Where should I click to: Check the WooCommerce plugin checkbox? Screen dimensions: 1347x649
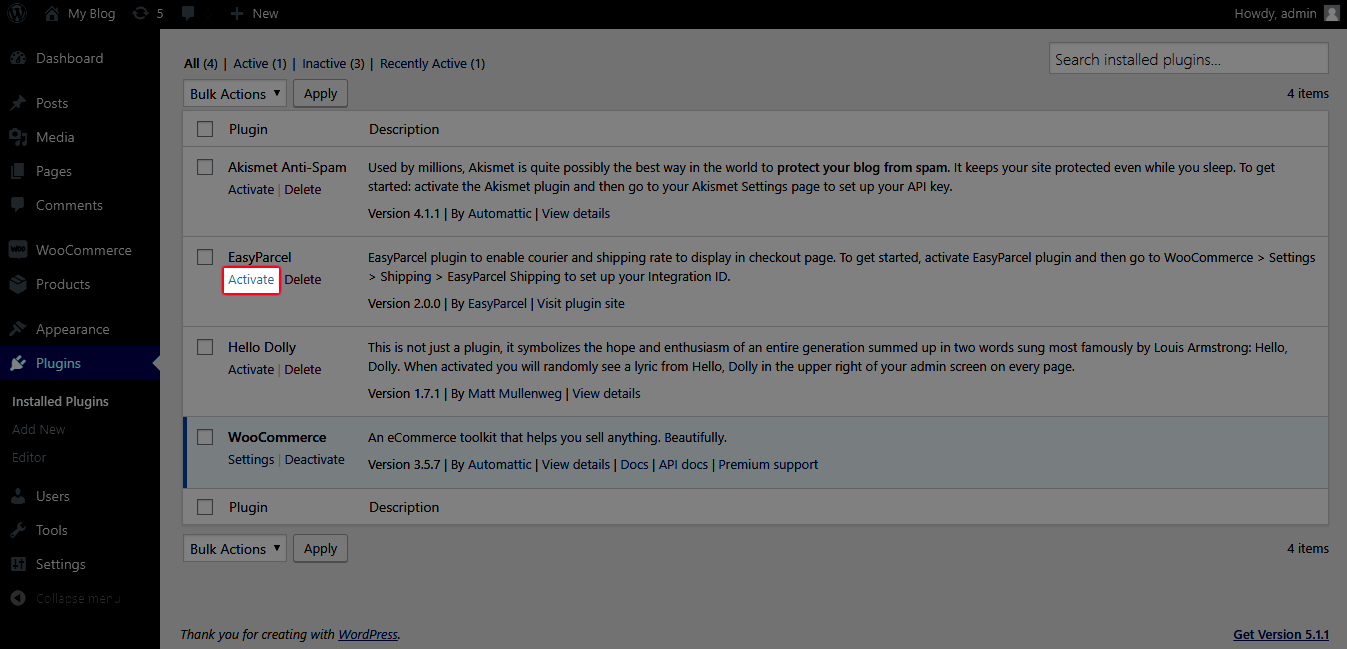(x=205, y=437)
